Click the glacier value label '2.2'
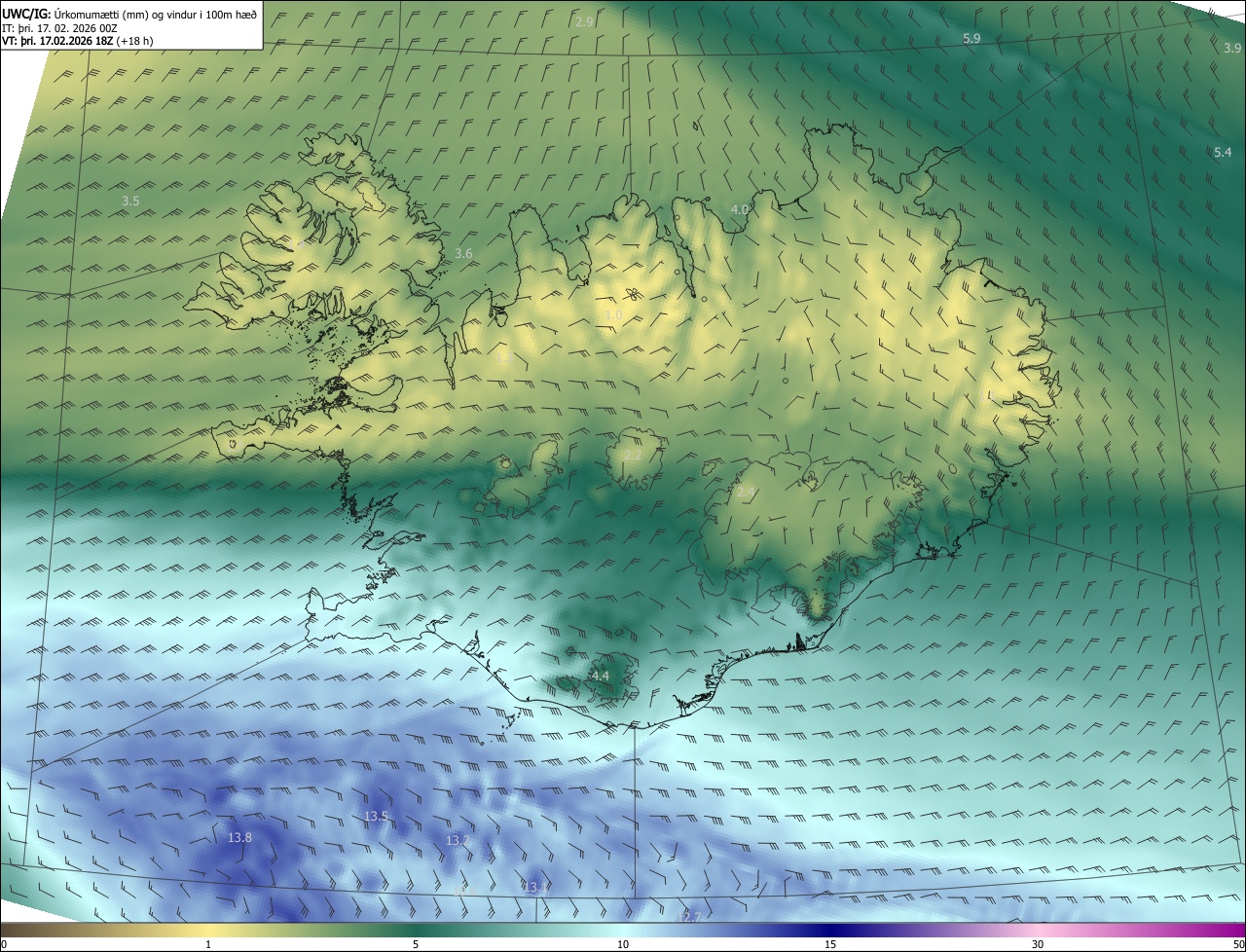This screenshot has height=952, width=1246. [633, 456]
